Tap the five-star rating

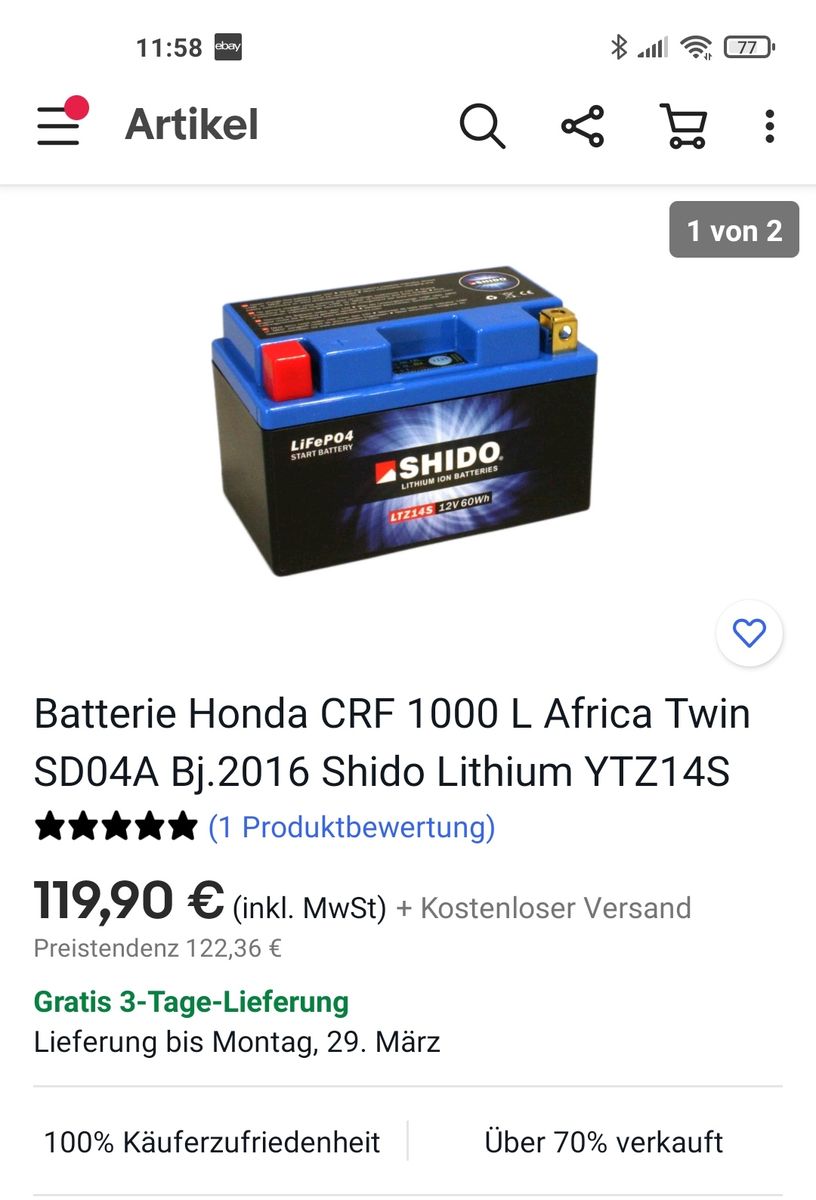pyautogui.click(x=116, y=827)
